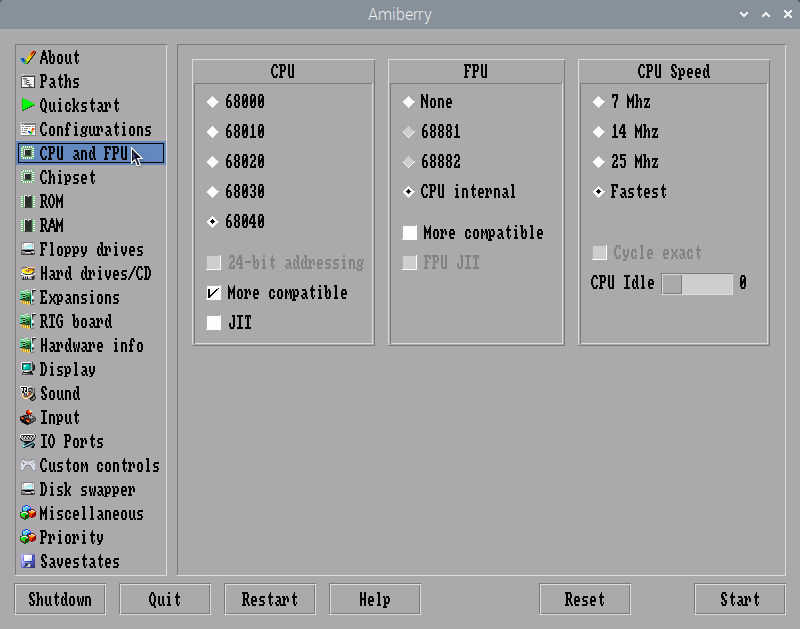Set CPU speed to 25 Mhz
The image size is (800, 629).
point(626,162)
